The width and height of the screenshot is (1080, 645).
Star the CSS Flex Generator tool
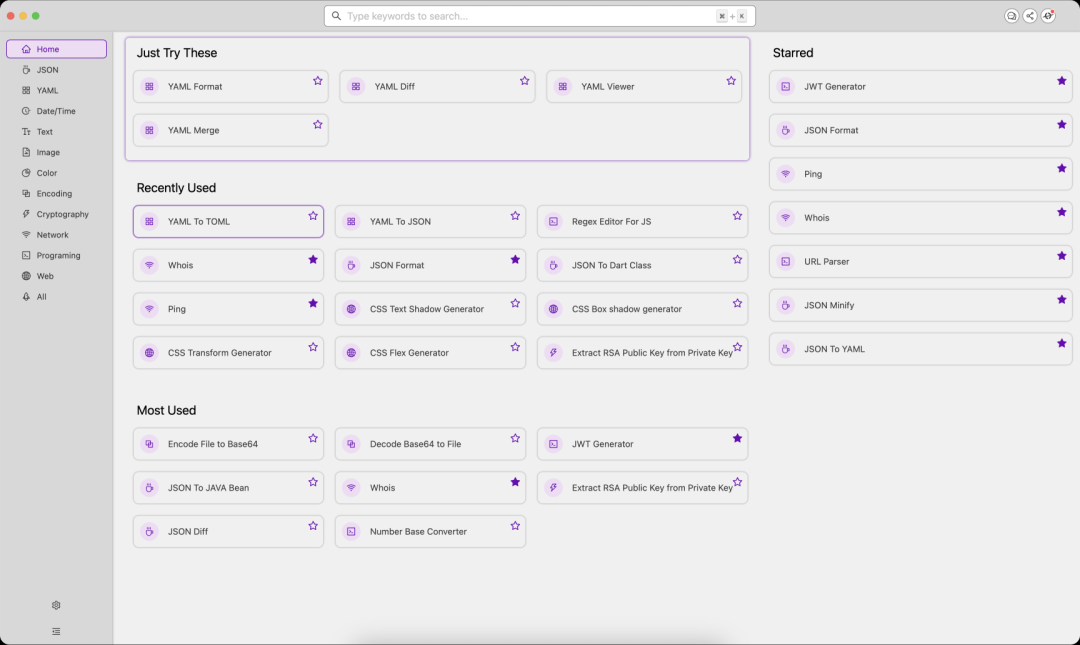point(515,347)
